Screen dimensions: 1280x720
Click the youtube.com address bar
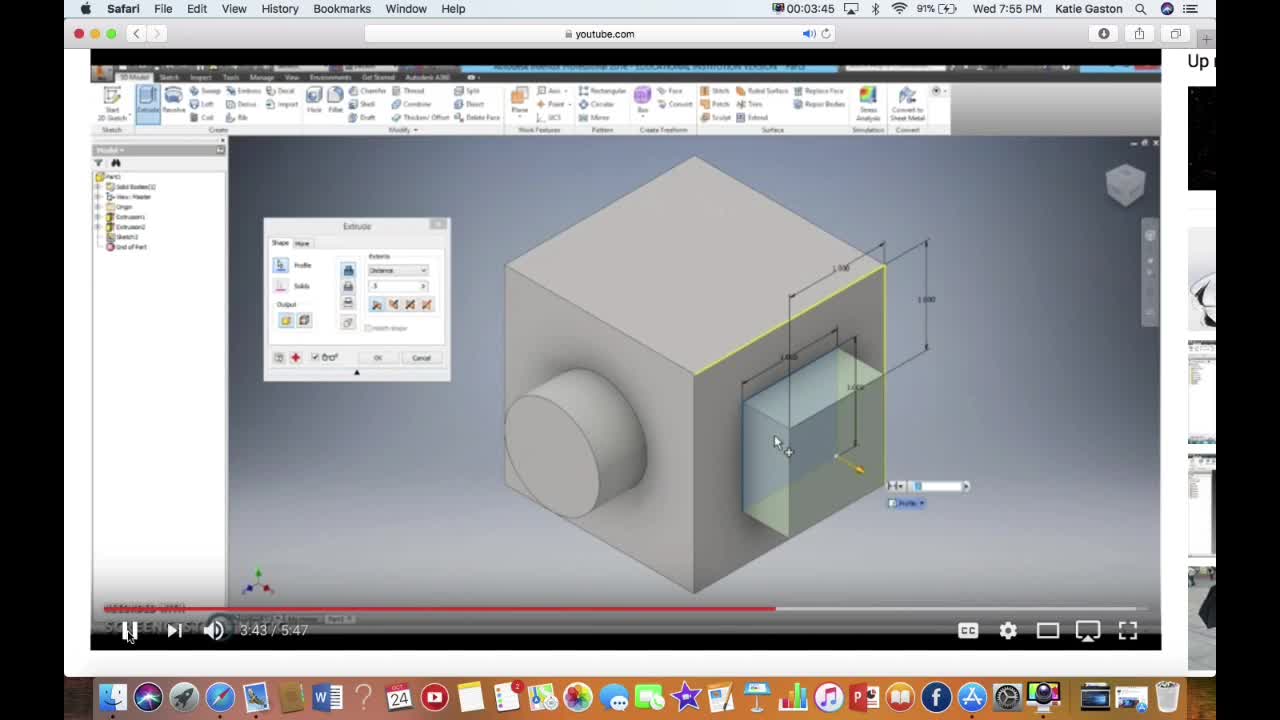pyautogui.click(x=600, y=34)
